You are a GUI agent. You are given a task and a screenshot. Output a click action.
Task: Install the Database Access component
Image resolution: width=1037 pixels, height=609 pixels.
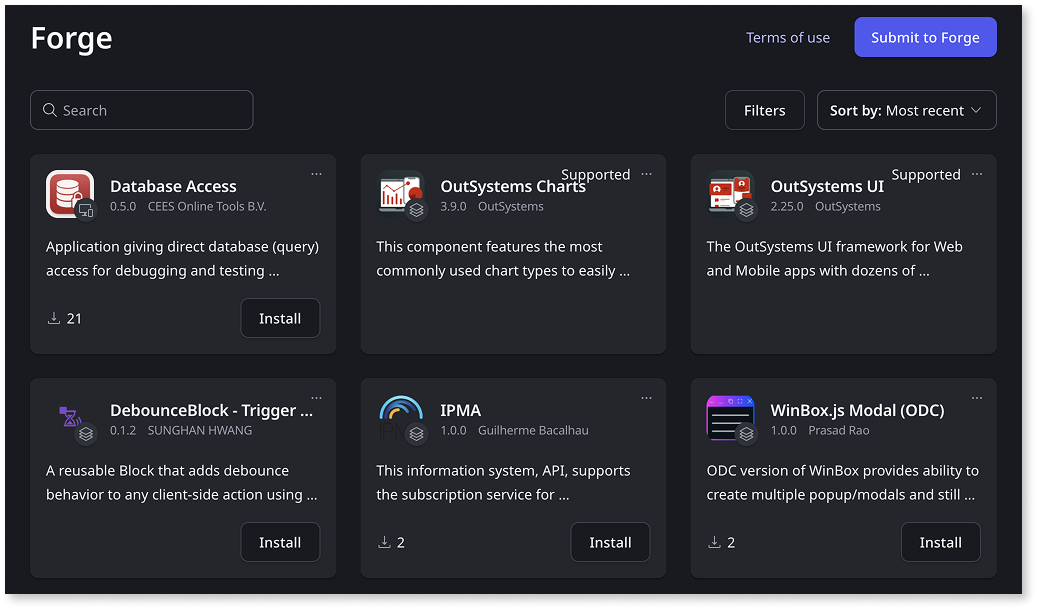pyautogui.click(x=280, y=317)
